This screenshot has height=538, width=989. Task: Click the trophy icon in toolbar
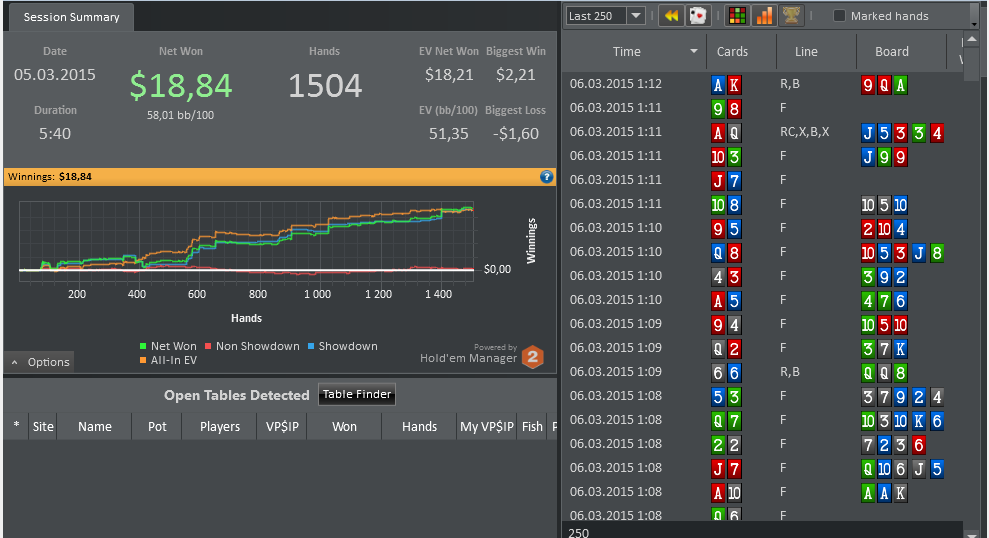pos(791,16)
